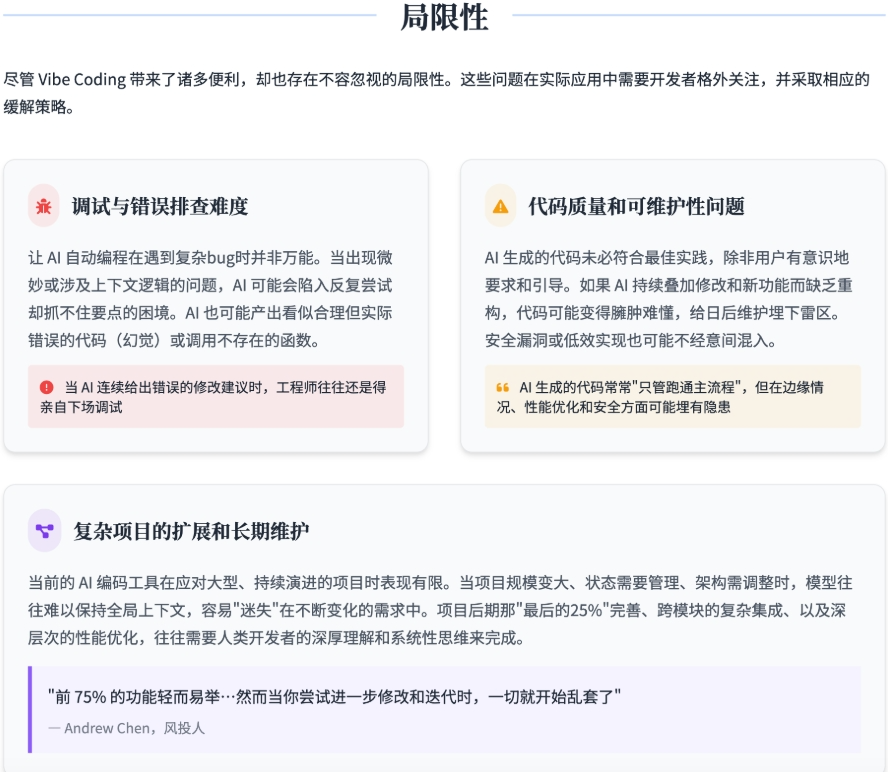Select the 局限性 page heading
The image size is (888, 772).
point(444,17)
